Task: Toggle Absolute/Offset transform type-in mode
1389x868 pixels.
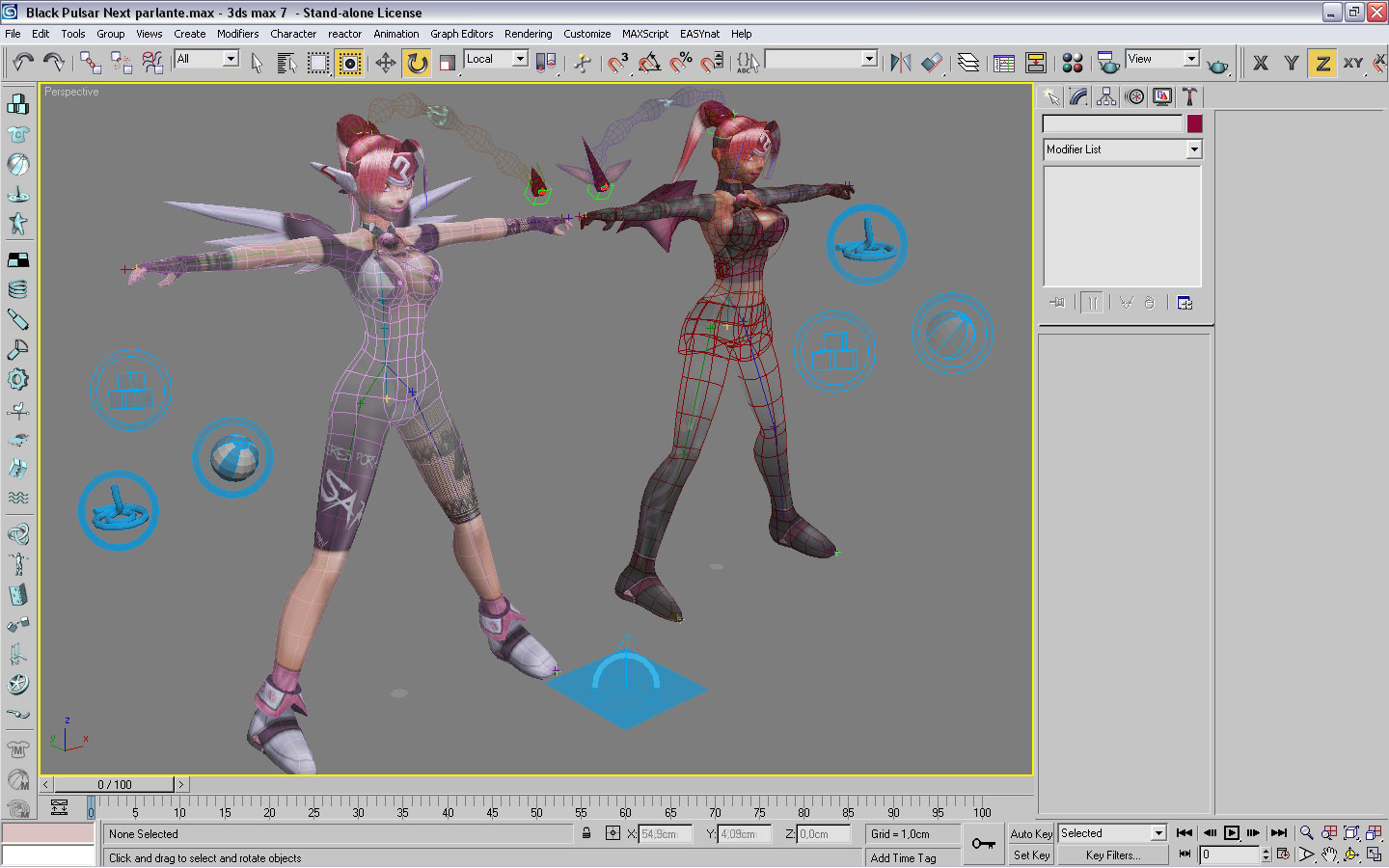Action: 613,833
